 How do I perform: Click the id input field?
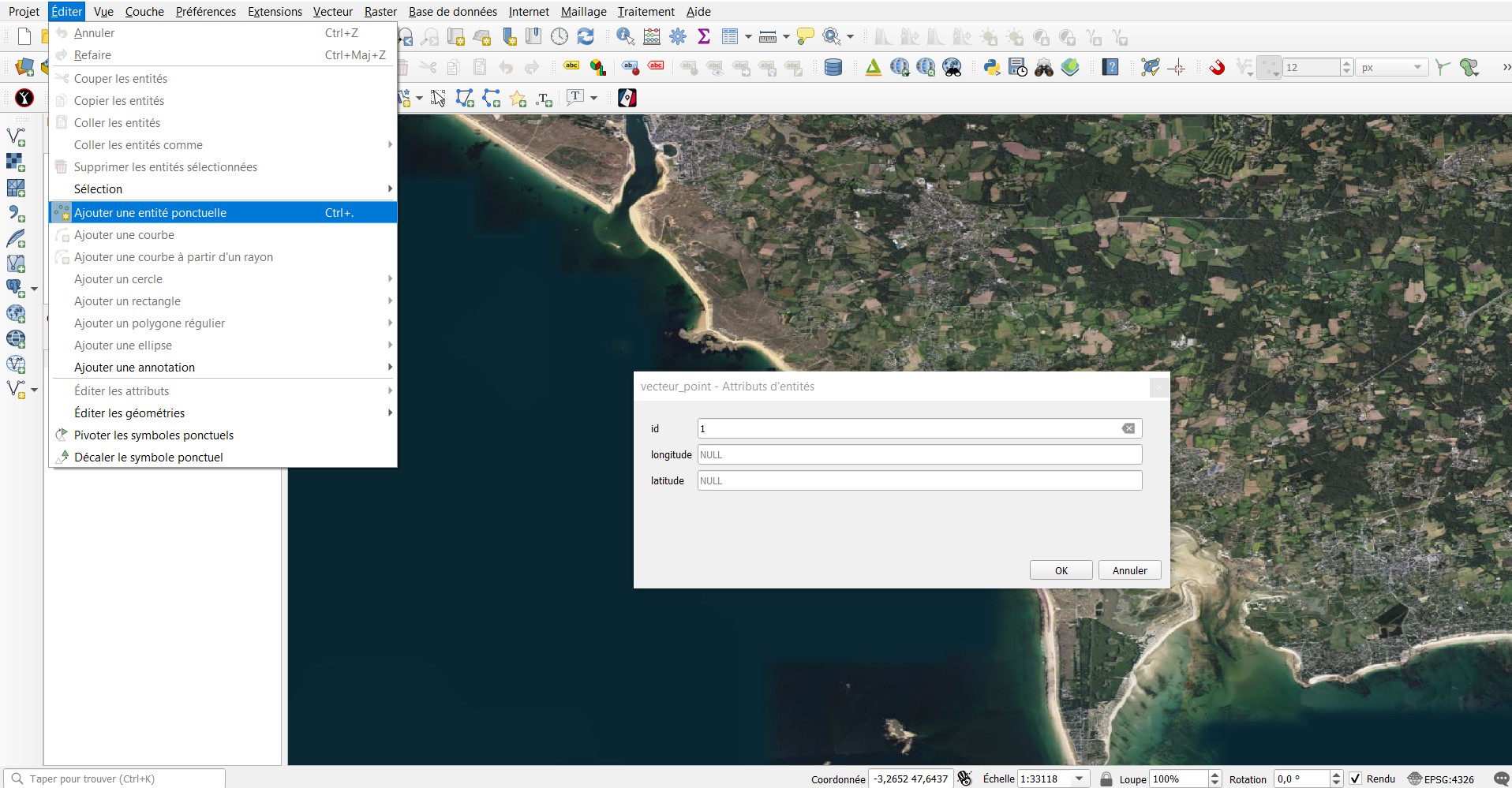(920, 428)
